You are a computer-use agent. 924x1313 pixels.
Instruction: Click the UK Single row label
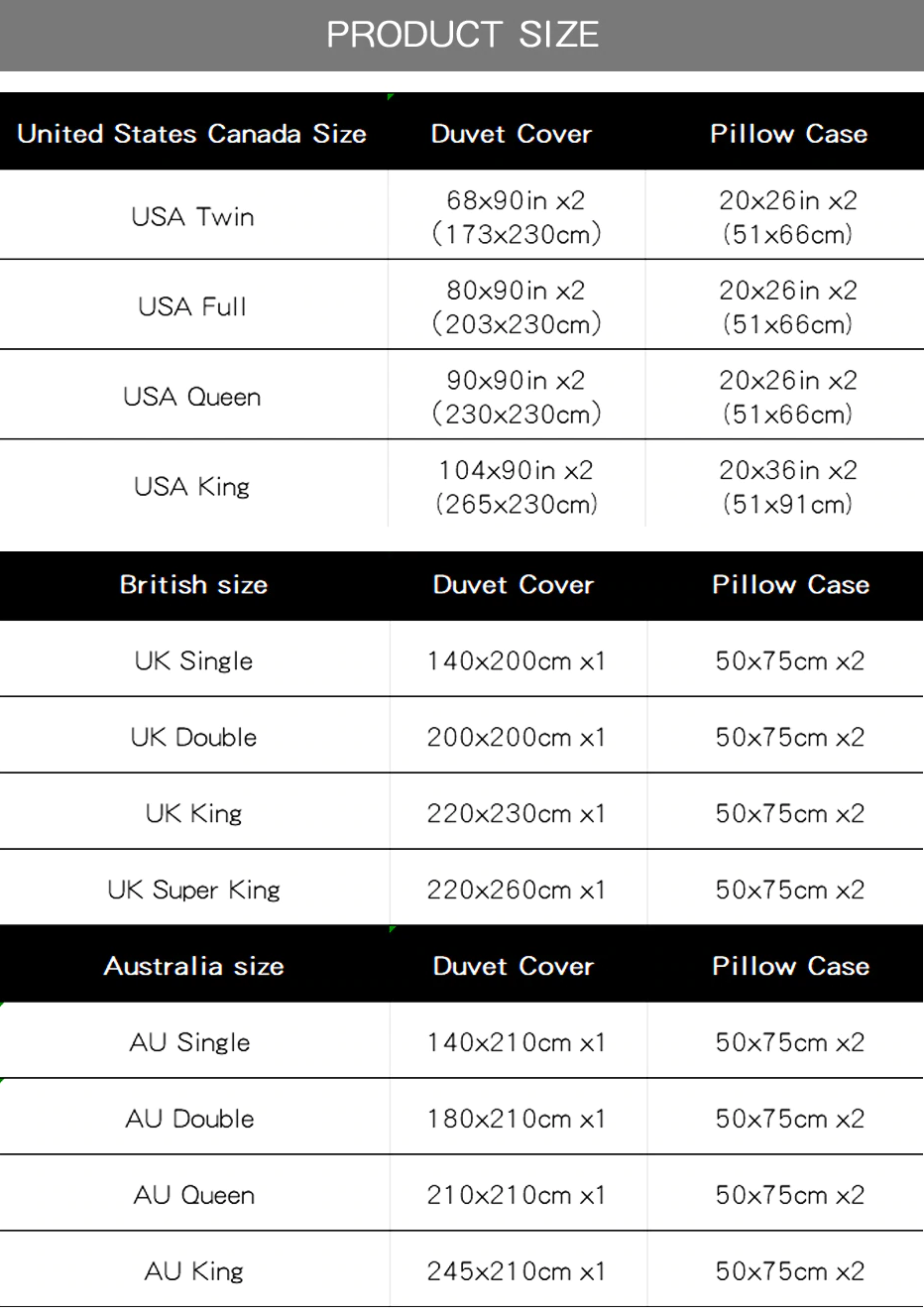pyautogui.click(x=193, y=661)
